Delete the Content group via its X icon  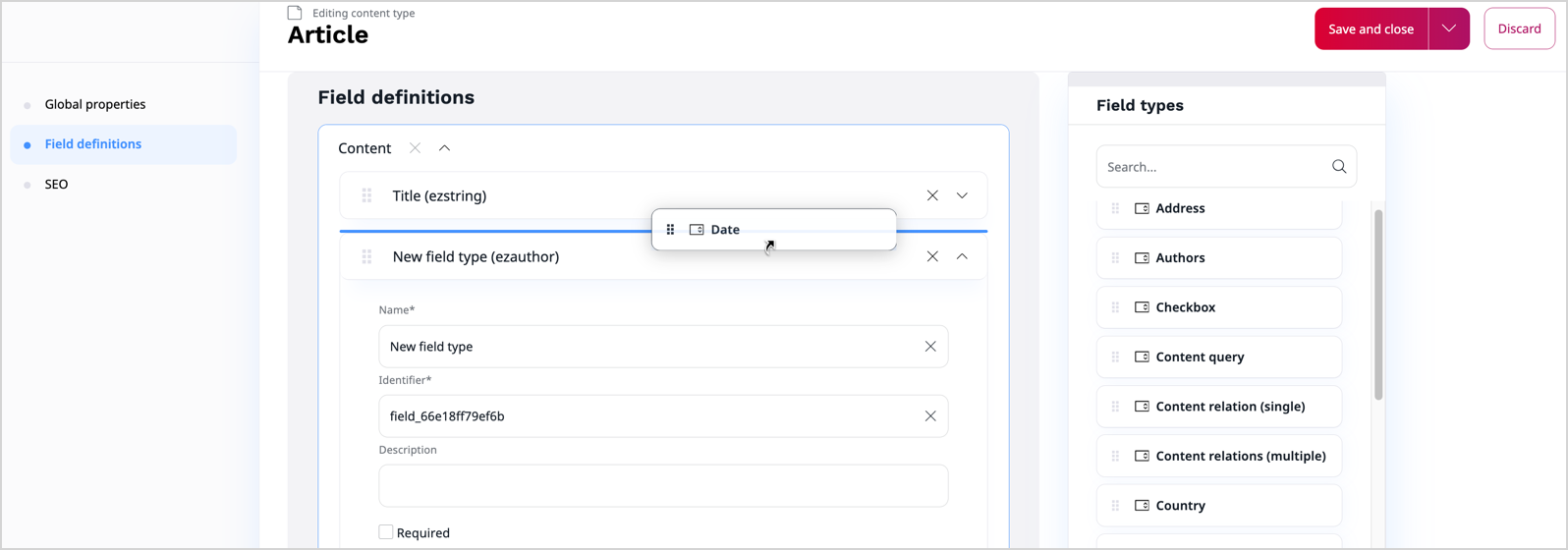click(415, 148)
